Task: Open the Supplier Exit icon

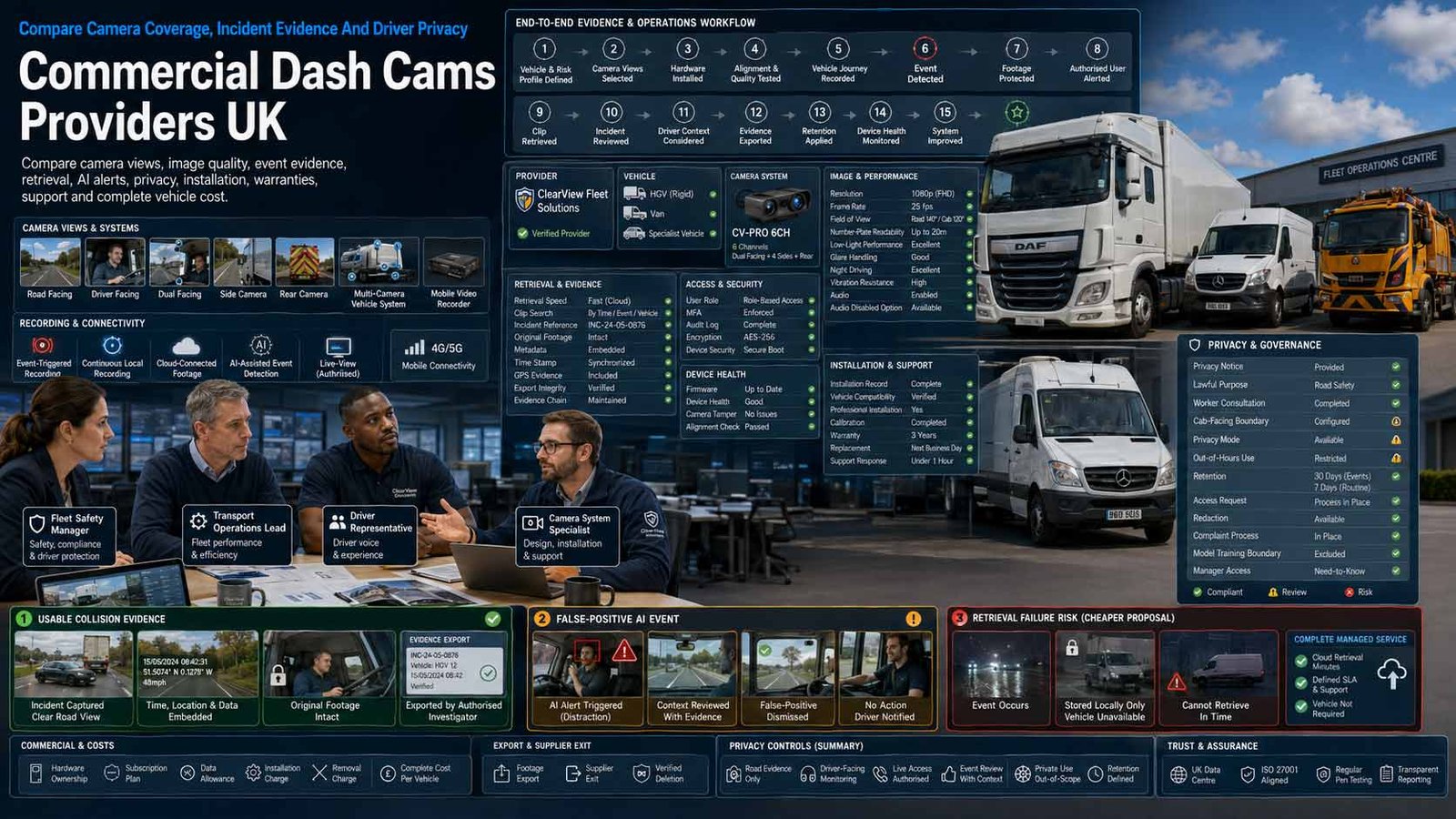Action: pyautogui.click(x=572, y=773)
